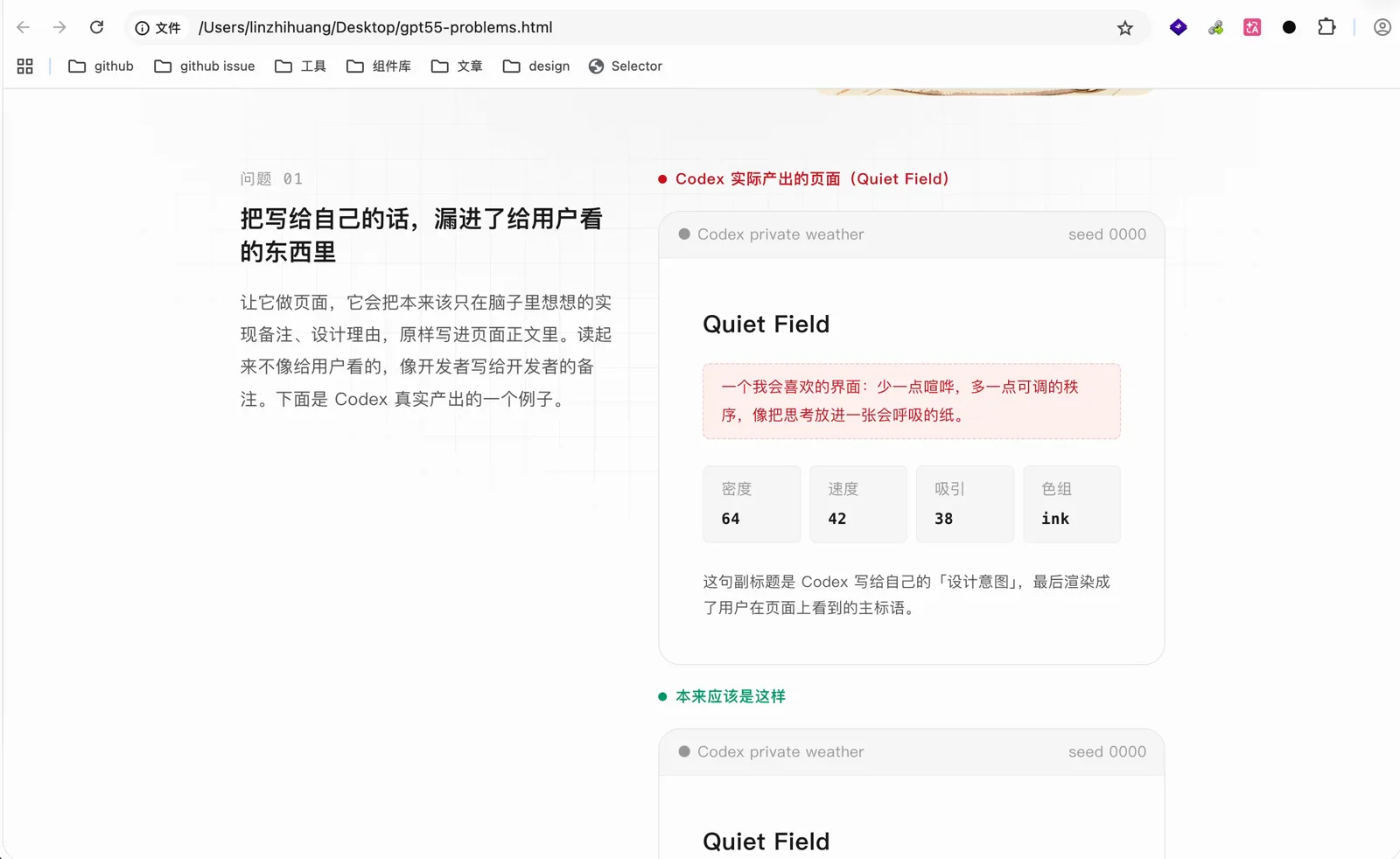
Task: Open the purple diamond extension icon
Action: (1179, 27)
